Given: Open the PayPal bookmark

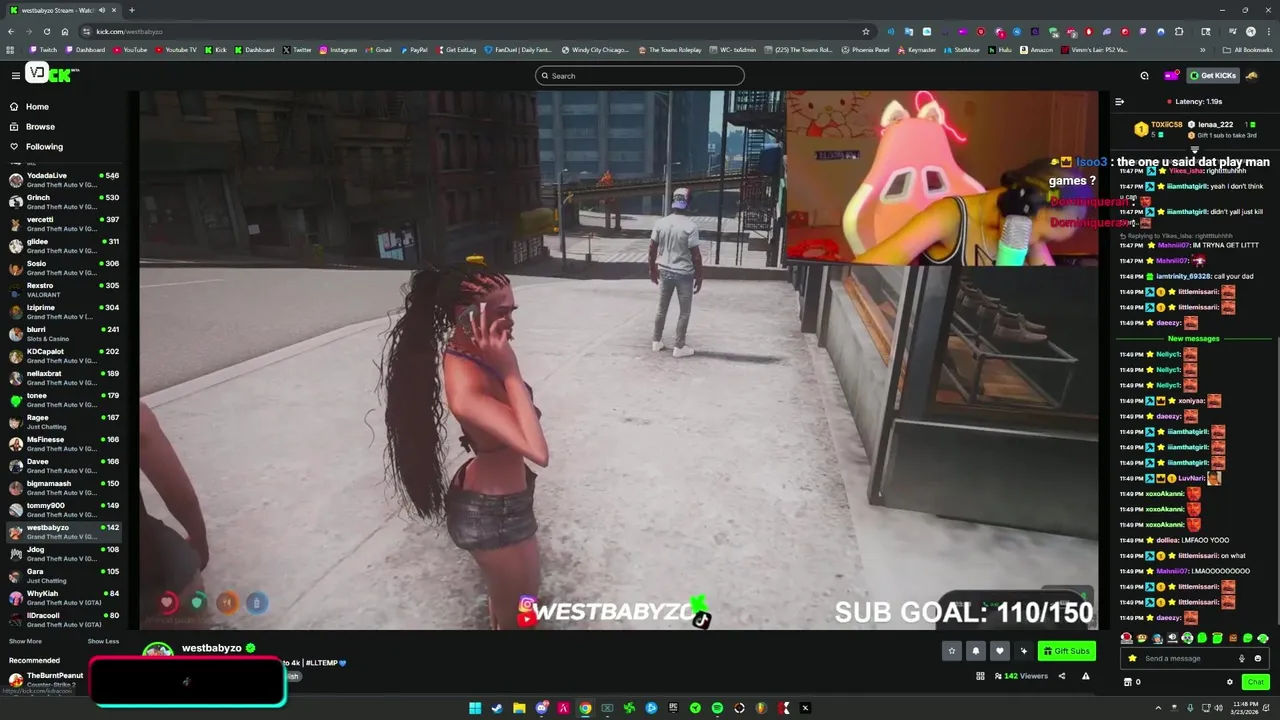Looking at the screenshot, I should [x=414, y=50].
